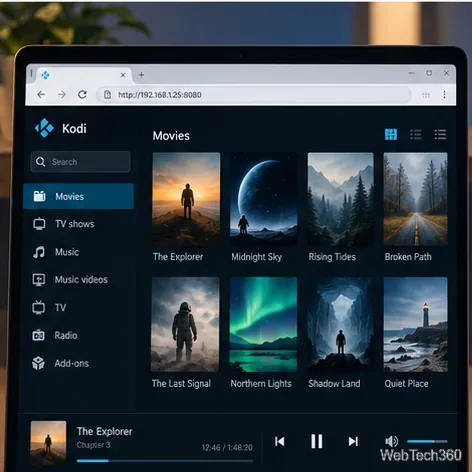Open Add-ons in the sidebar
This screenshot has width=472, height=472.
pyautogui.click(x=79, y=363)
